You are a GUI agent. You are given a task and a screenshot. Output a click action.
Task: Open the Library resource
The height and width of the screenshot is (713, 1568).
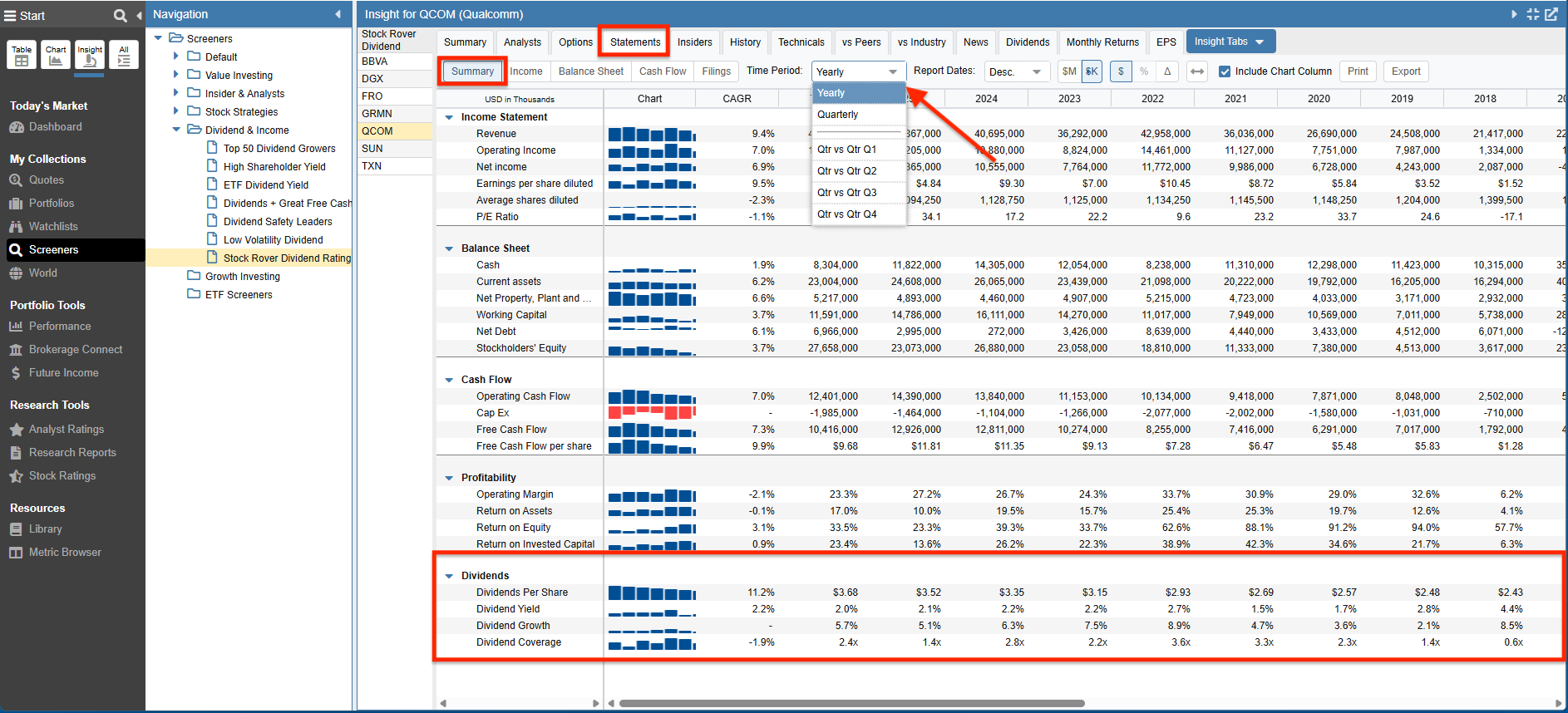(x=45, y=529)
